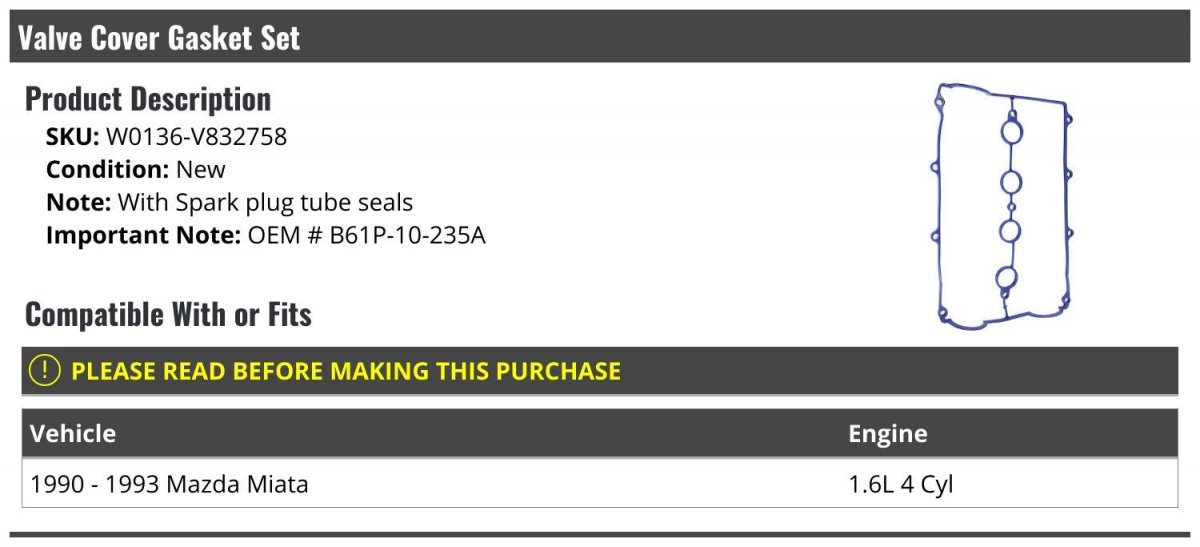The height and width of the screenshot is (547, 1200).
Task: Click the yellow exclamation warning icon
Action: pos(45,370)
